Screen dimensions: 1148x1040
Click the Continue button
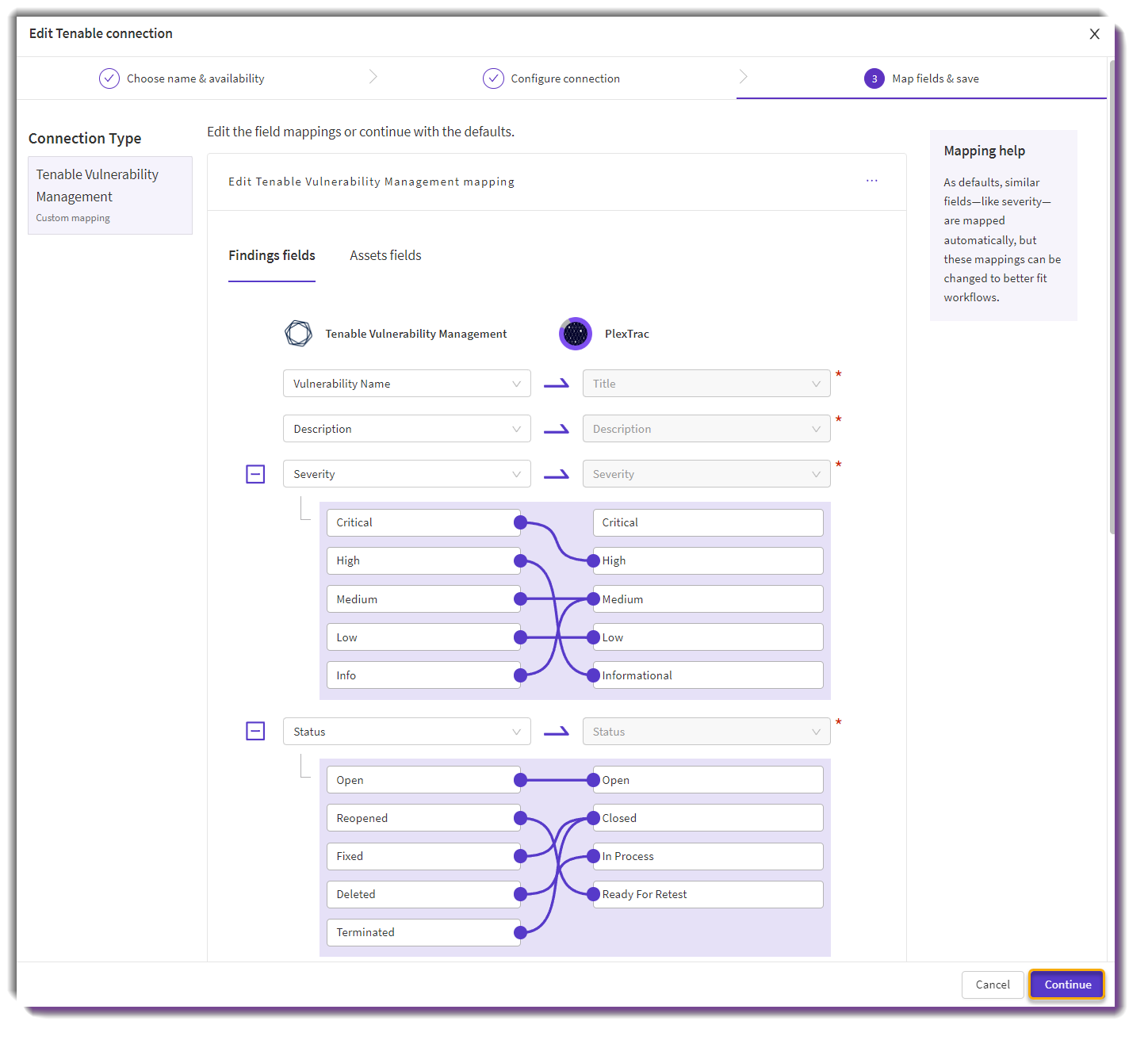pos(1067,985)
